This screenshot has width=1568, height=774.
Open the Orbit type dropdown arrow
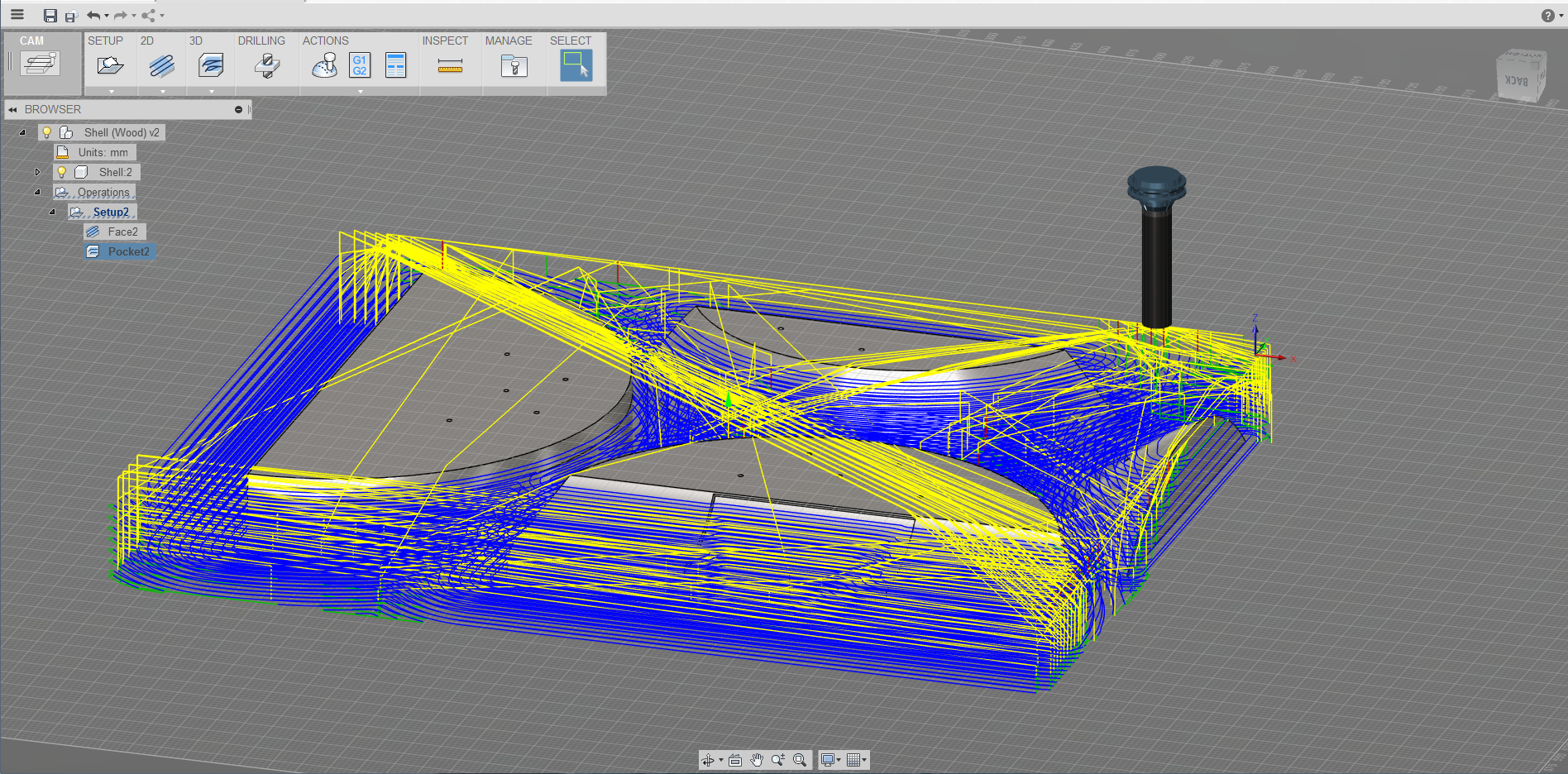[721, 760]
